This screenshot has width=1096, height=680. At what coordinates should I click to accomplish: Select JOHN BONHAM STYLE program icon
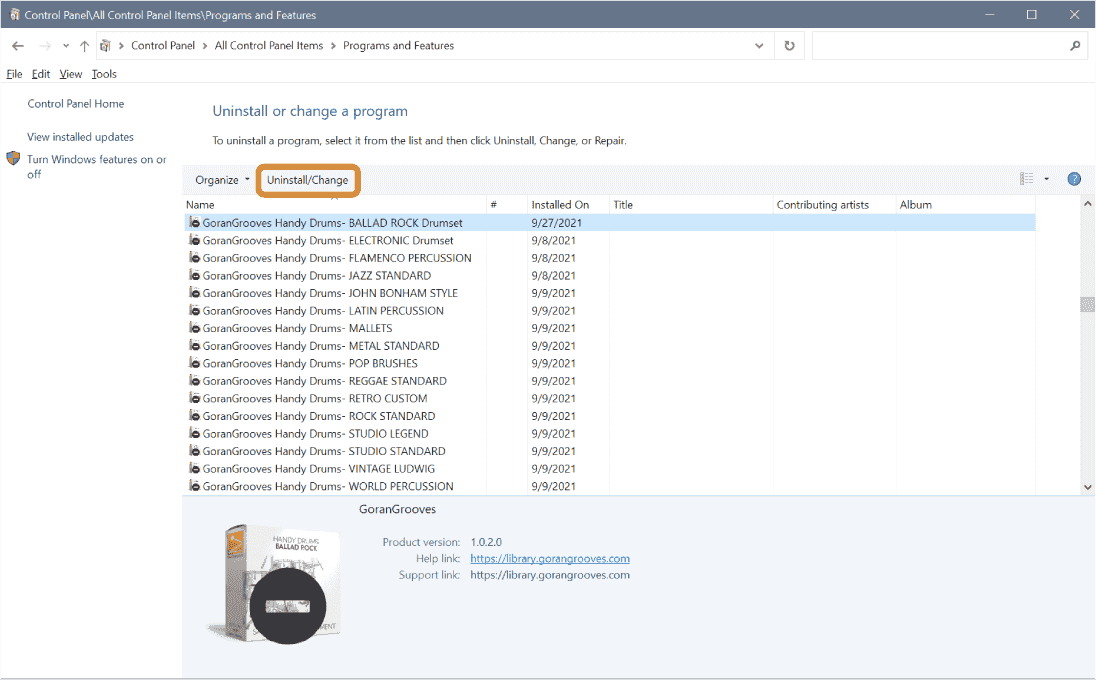coord(194,292)
